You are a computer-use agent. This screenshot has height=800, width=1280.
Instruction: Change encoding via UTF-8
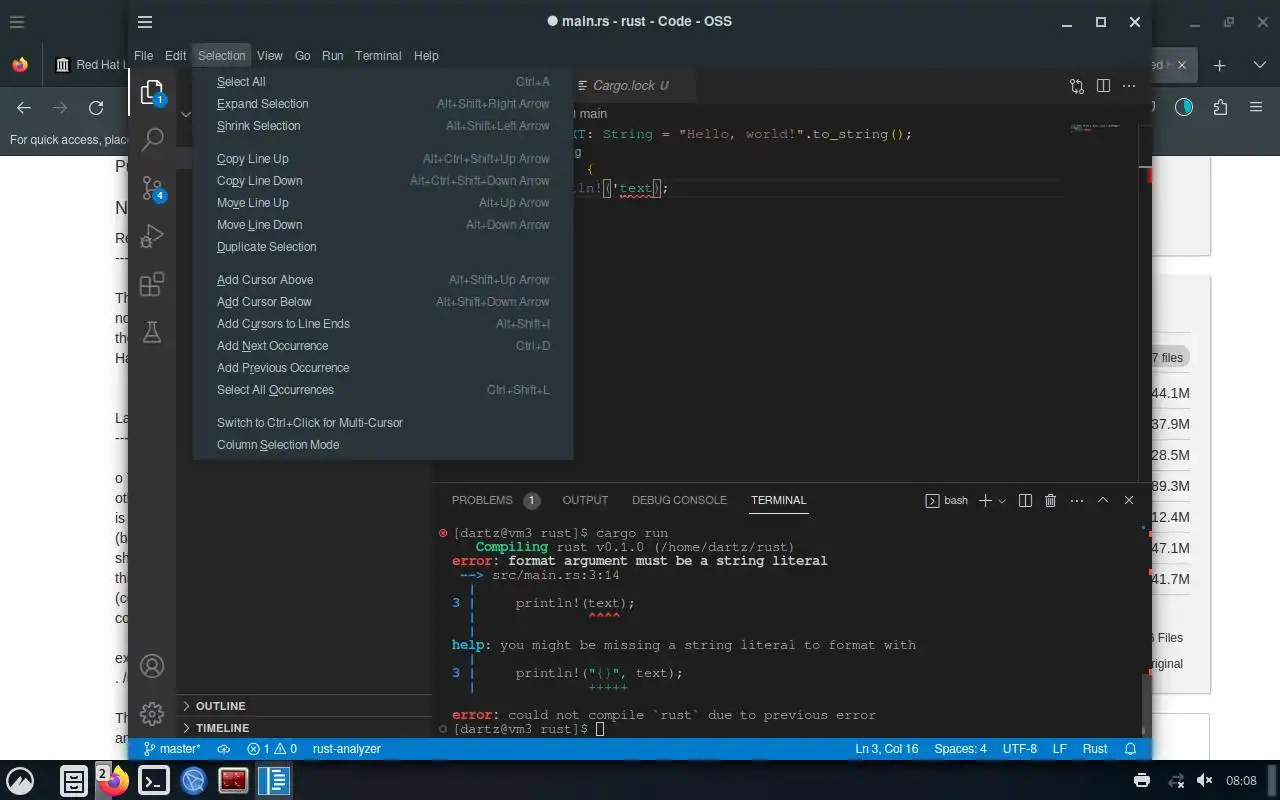pyautogui.click(x=1020, y=749)
